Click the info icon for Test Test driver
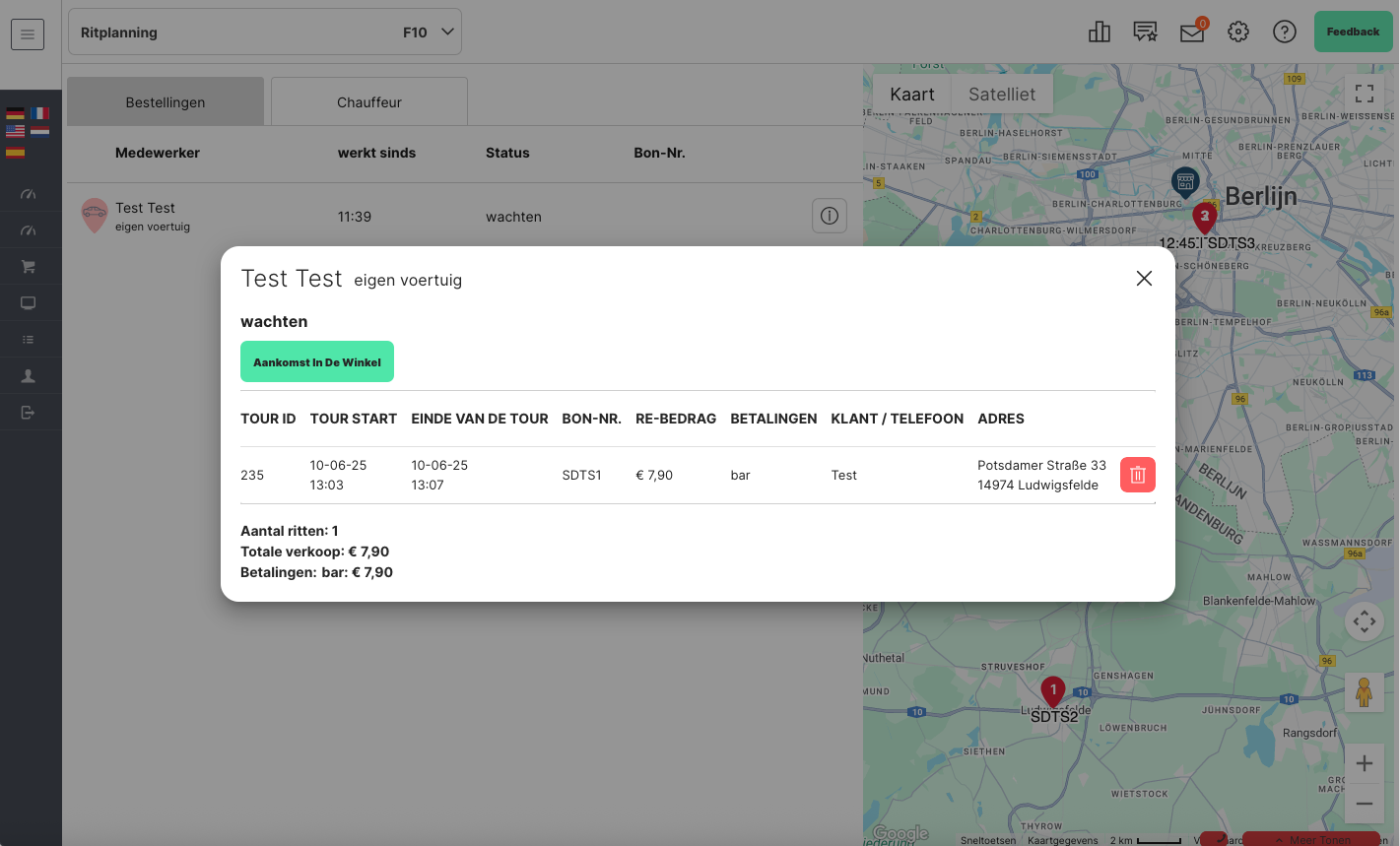The image size is (1400, 846). coord(830,216)
